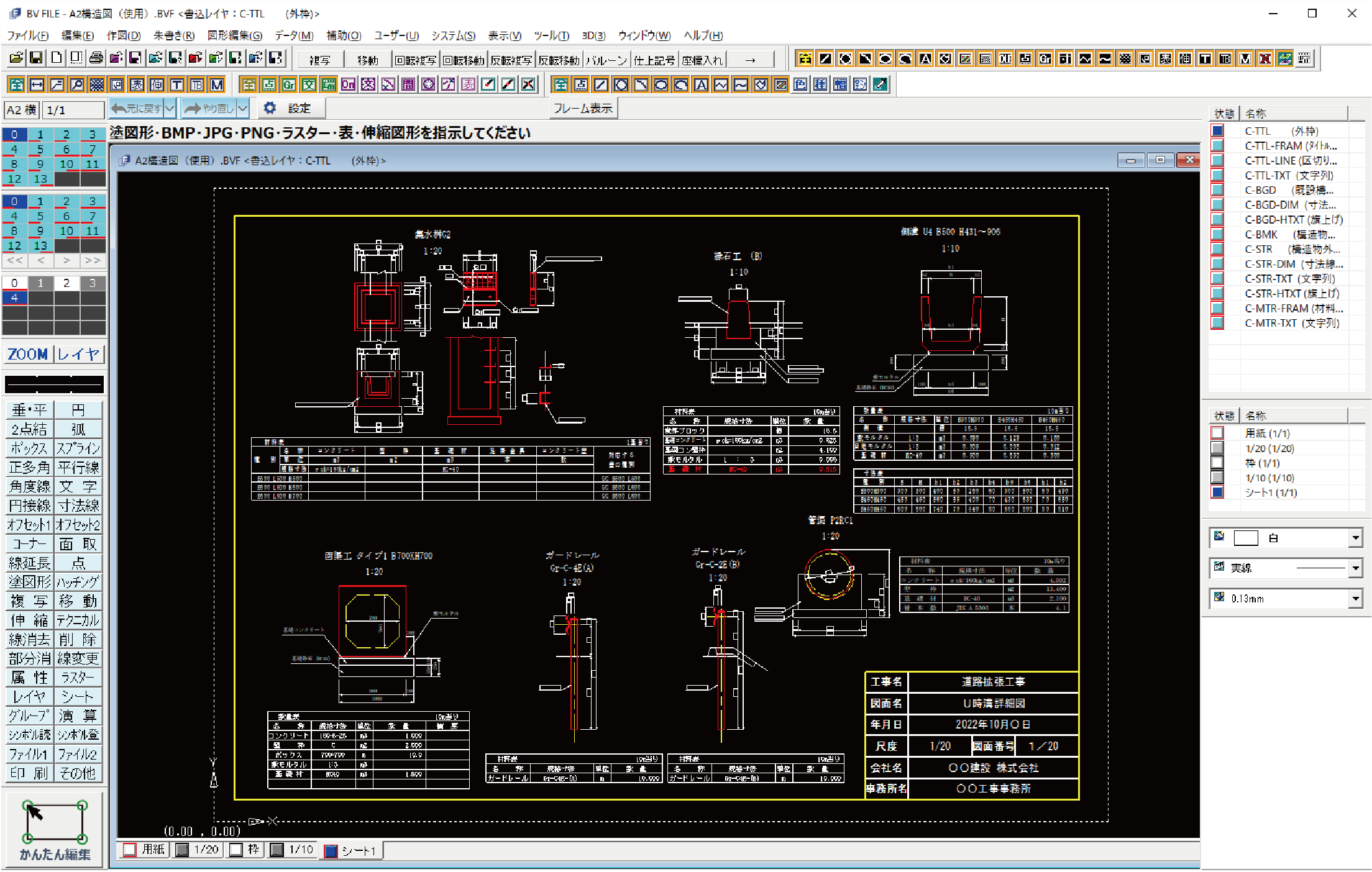Click the 表 table icon with blue glyph
Screen dimensions: 1372x872
coord(137,84)
